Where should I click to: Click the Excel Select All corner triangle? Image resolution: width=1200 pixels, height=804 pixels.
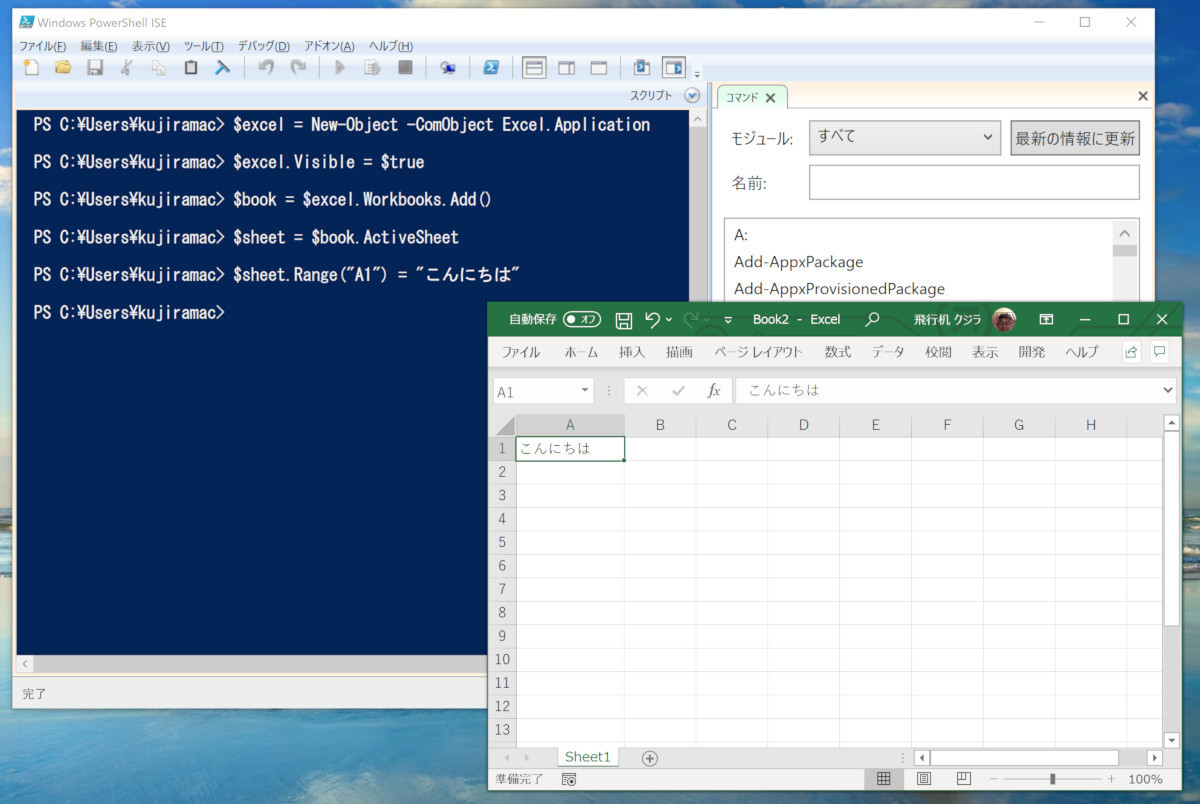[503, 425]
